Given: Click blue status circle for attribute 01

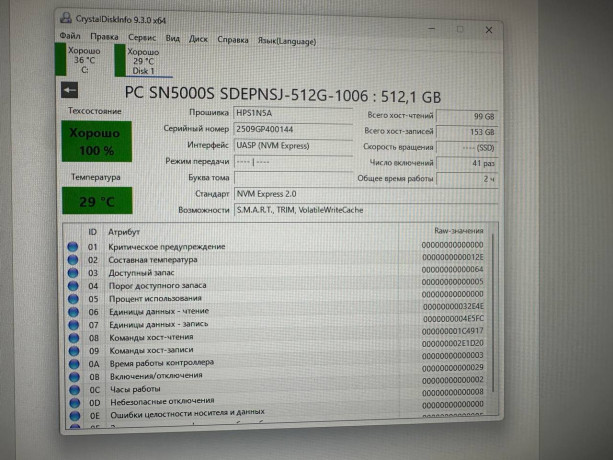Looking at the screenshot, I should [x=72, y=247].
